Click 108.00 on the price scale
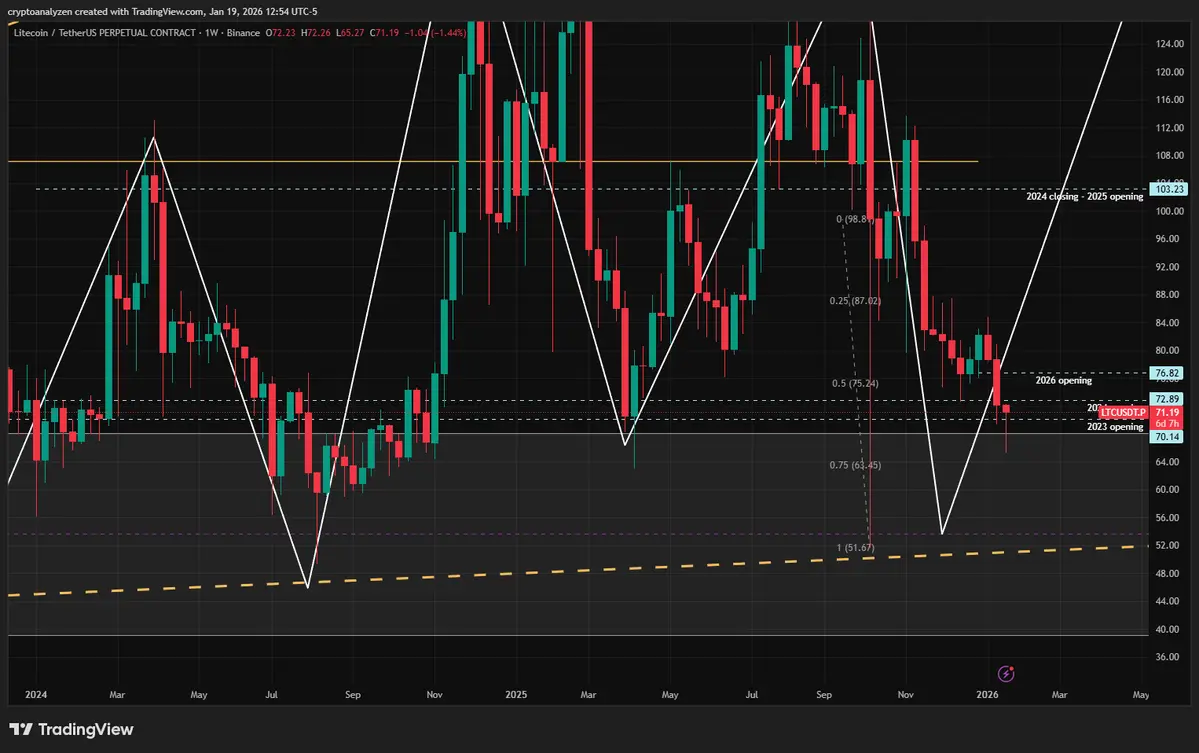 [x=1170, y=155]
